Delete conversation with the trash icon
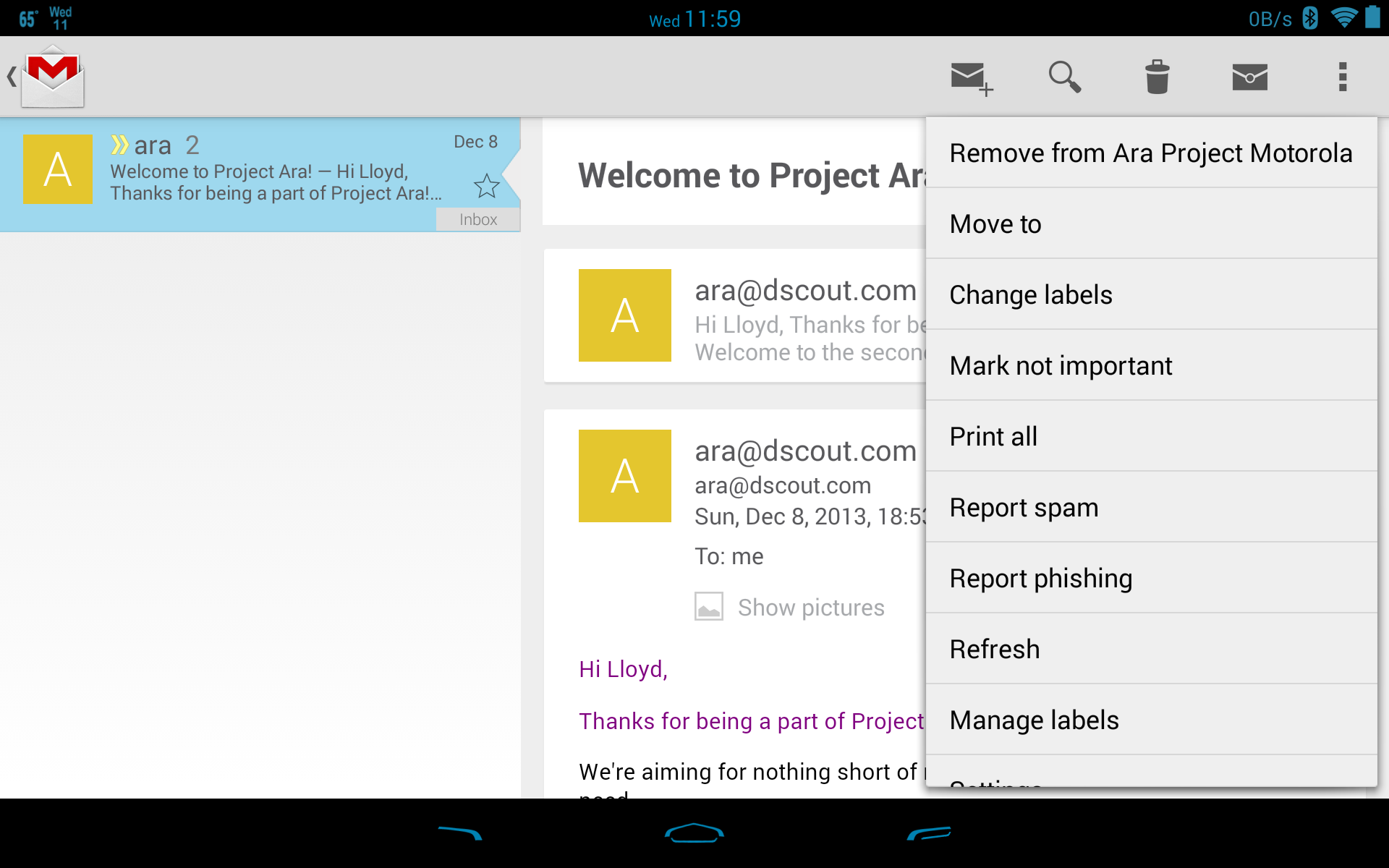 1157,77
